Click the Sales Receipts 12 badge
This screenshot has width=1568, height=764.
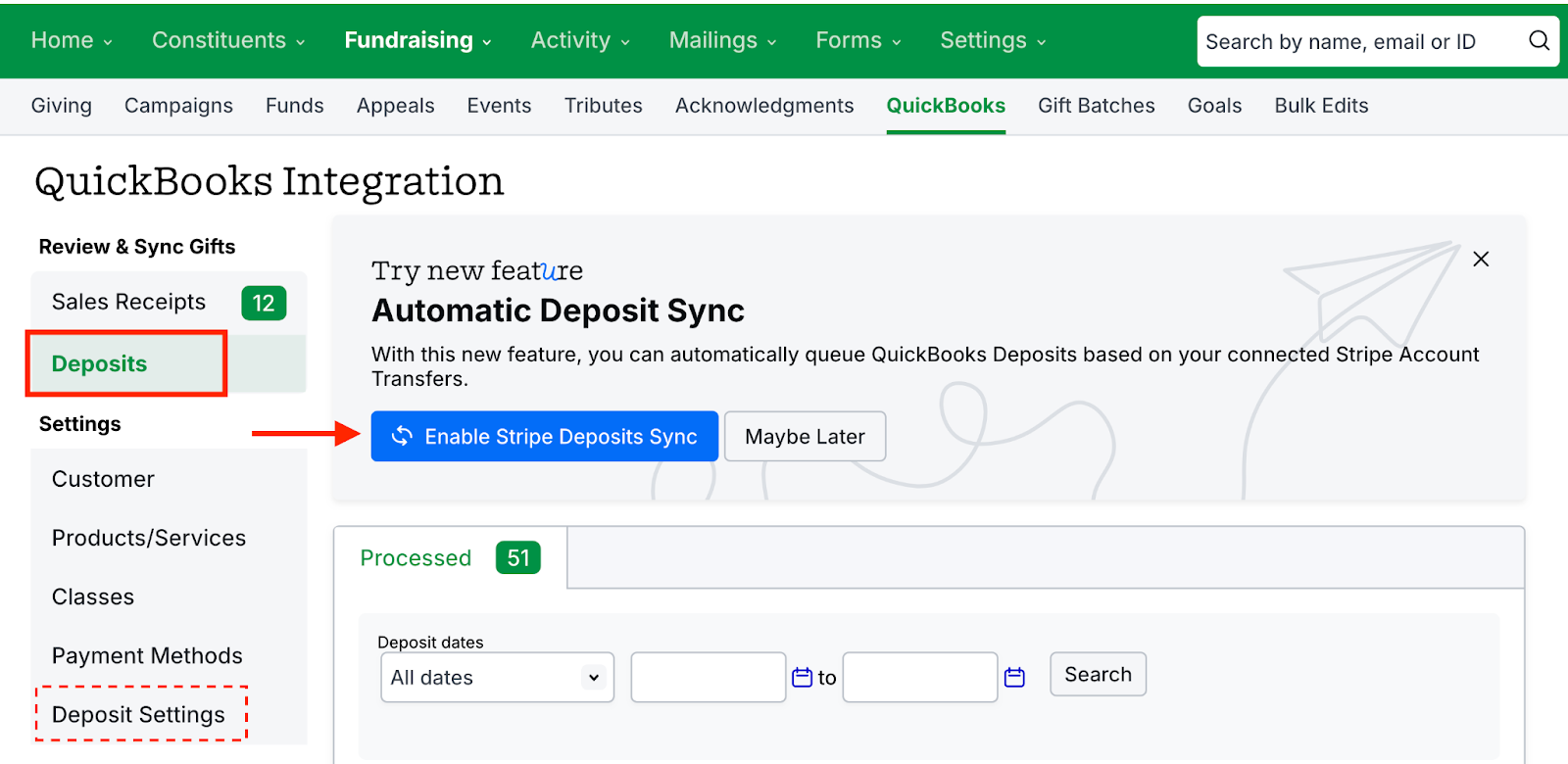[264, 303]
